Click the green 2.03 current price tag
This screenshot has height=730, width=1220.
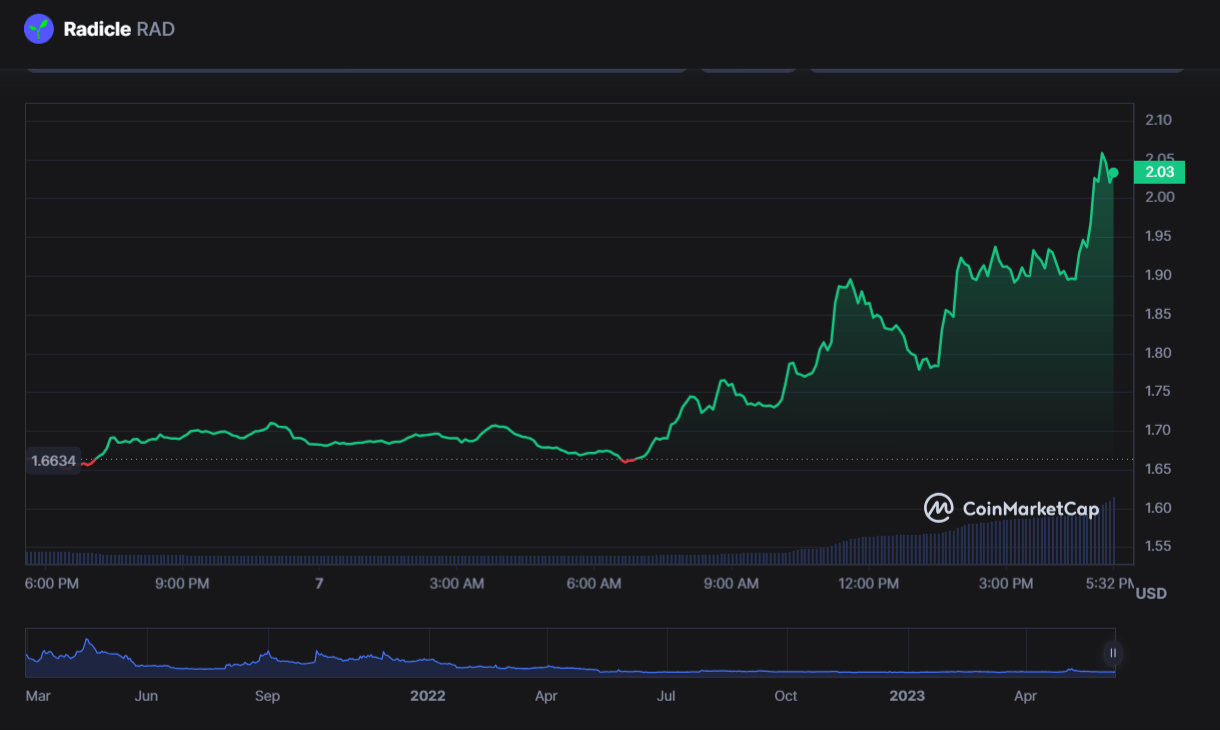tap(1160, 172)
